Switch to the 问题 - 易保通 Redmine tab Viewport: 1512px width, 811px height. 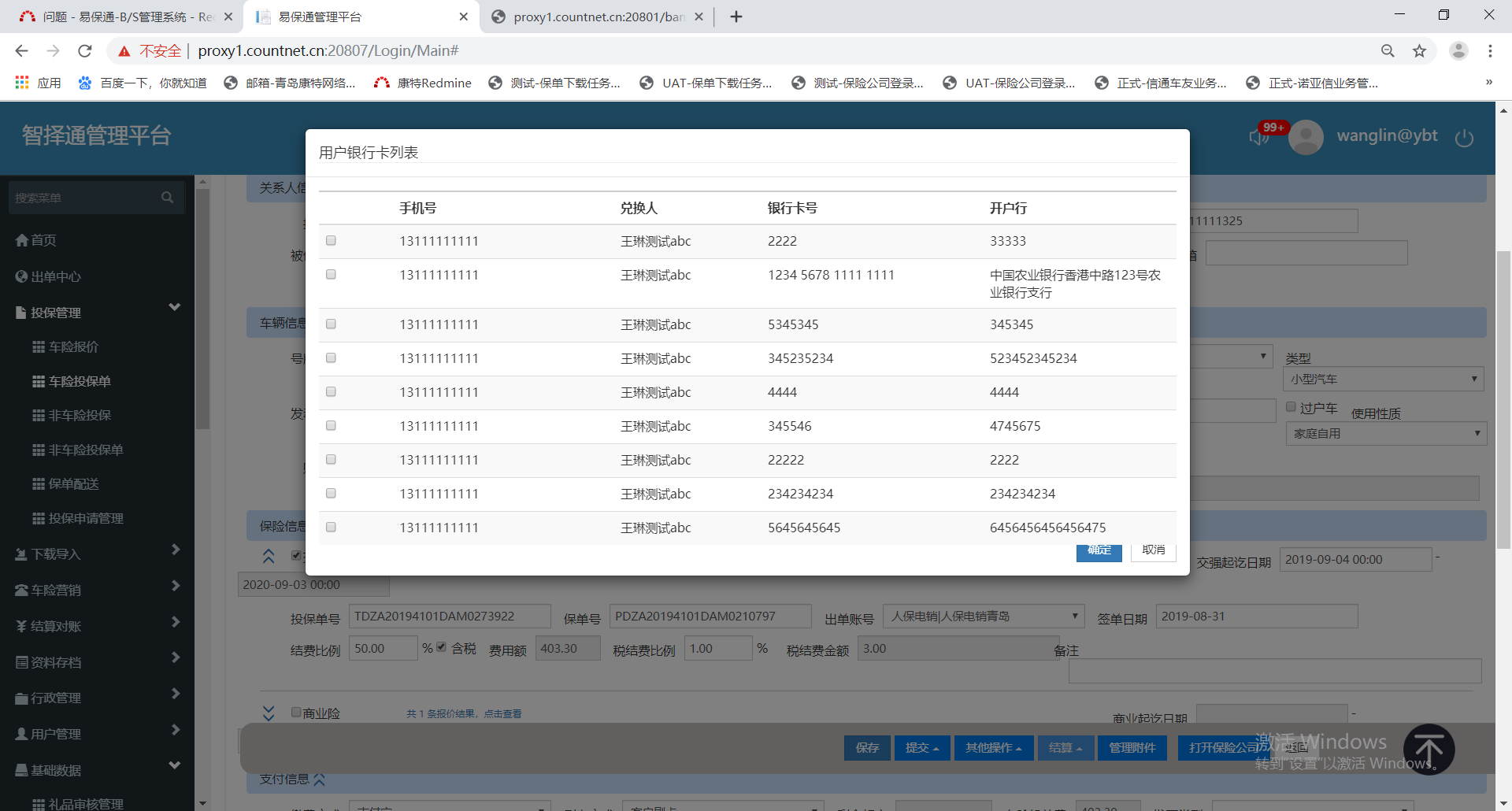click(126, 17)
